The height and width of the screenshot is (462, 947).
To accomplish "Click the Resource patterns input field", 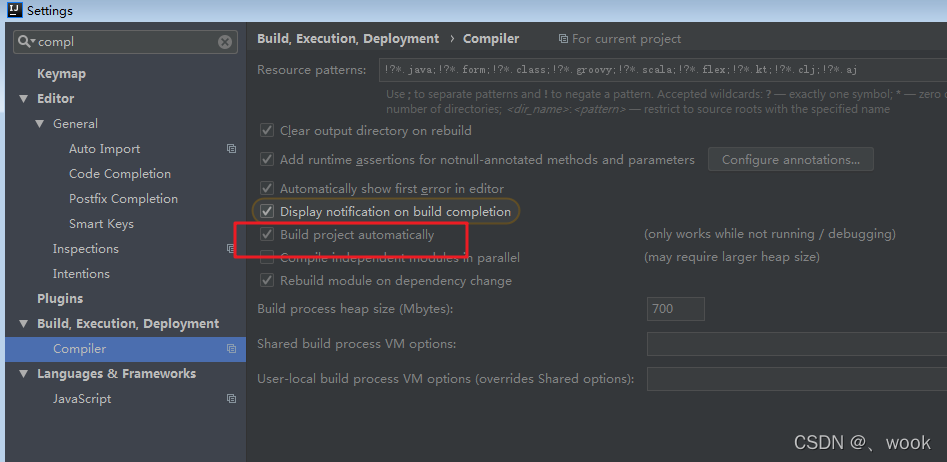I will (x=663, y=69).
